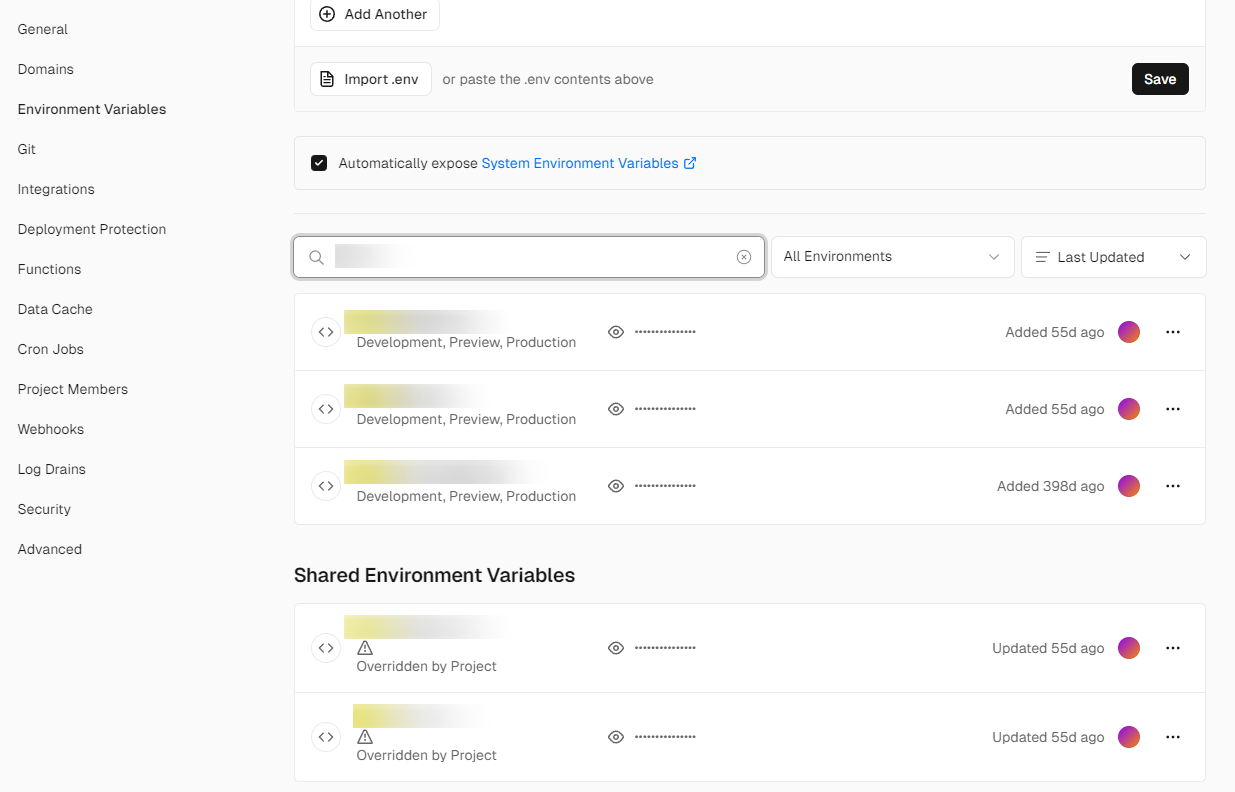This screenshot has height=792, width=1235.
Task: Open the ellipsis menu for the last shared variable
Action: click(1172, 737)
